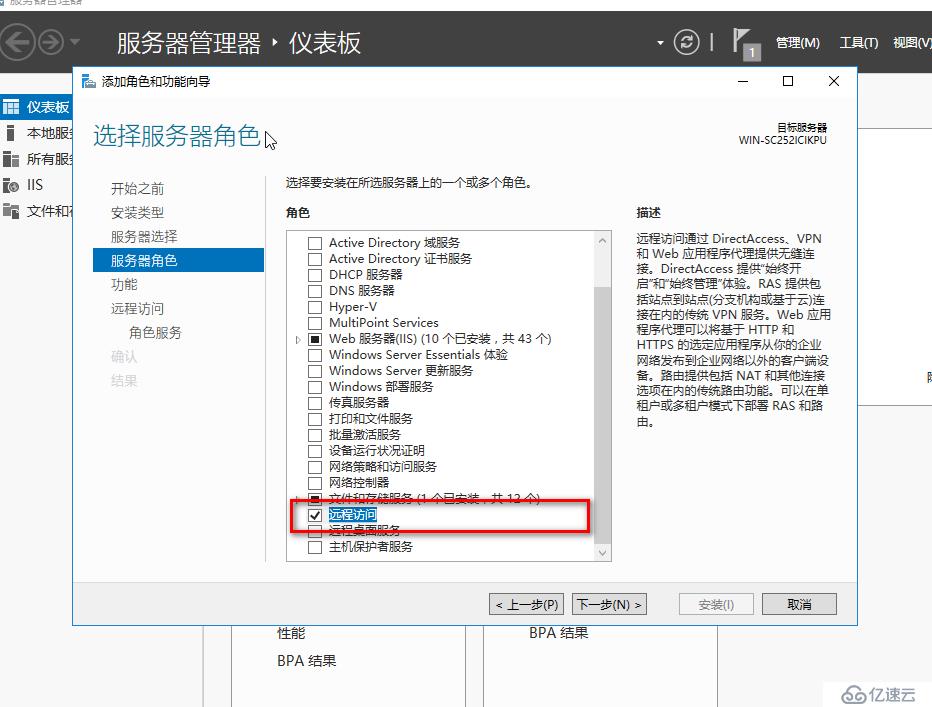This screenshot has width=932, height=707.
Task: Open the 文件和存储服务 sidebar icon
Action: 11,211
